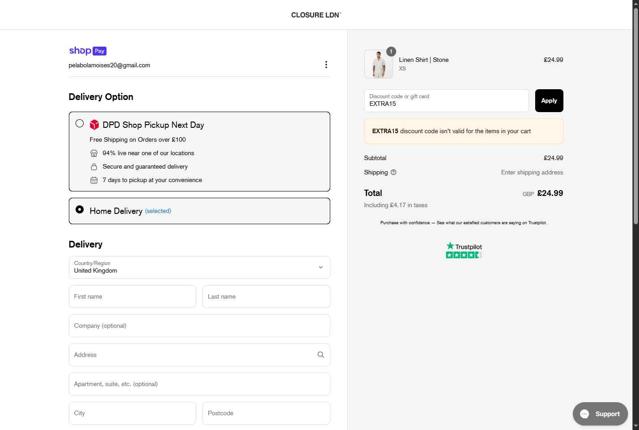Click the lock icon beside Secure delivery
The width and height of the screenshot is (639, 430).
click(x=94, y=167)
